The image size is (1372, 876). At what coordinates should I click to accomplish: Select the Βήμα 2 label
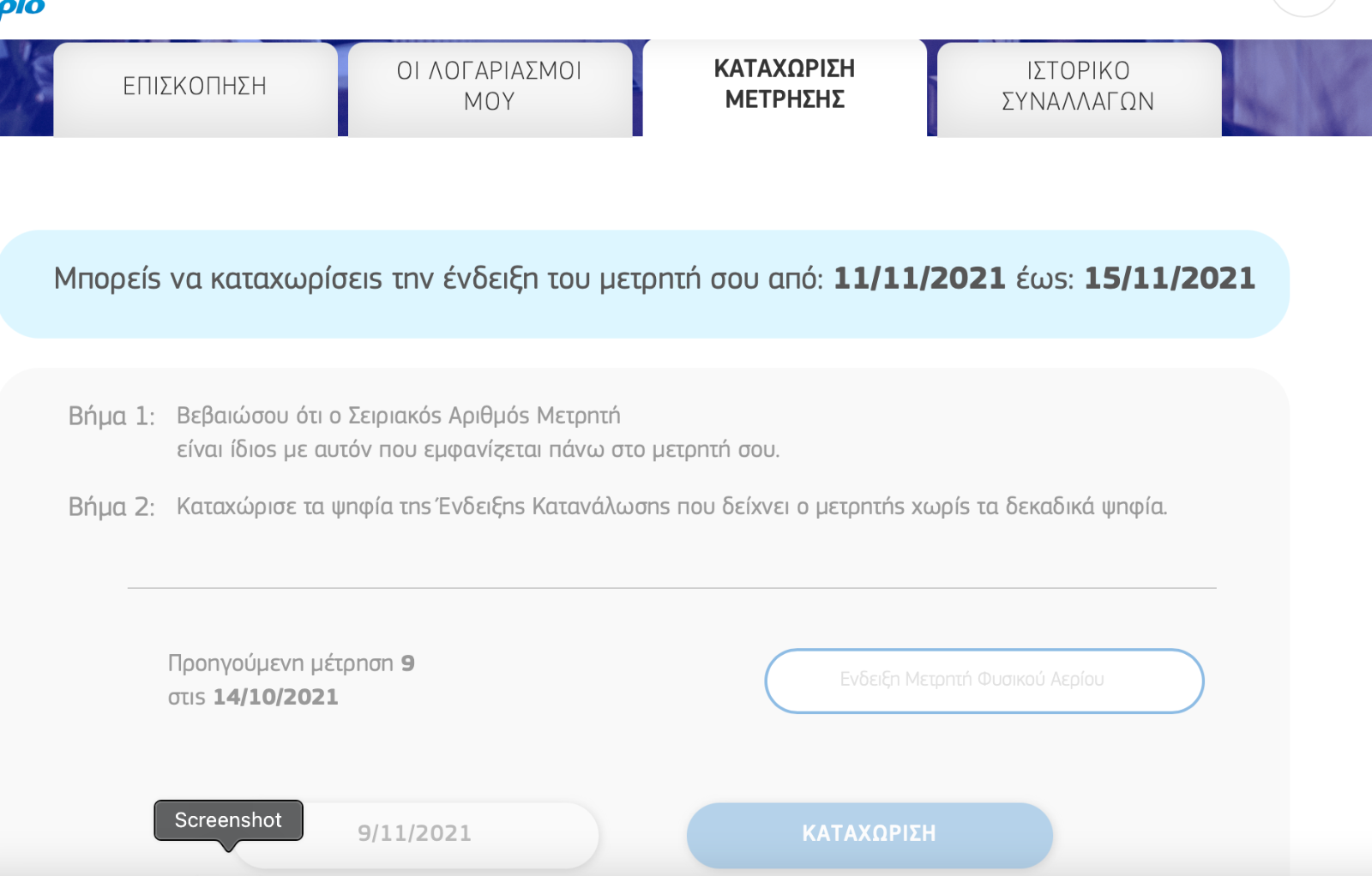click(x=111, y=507)
